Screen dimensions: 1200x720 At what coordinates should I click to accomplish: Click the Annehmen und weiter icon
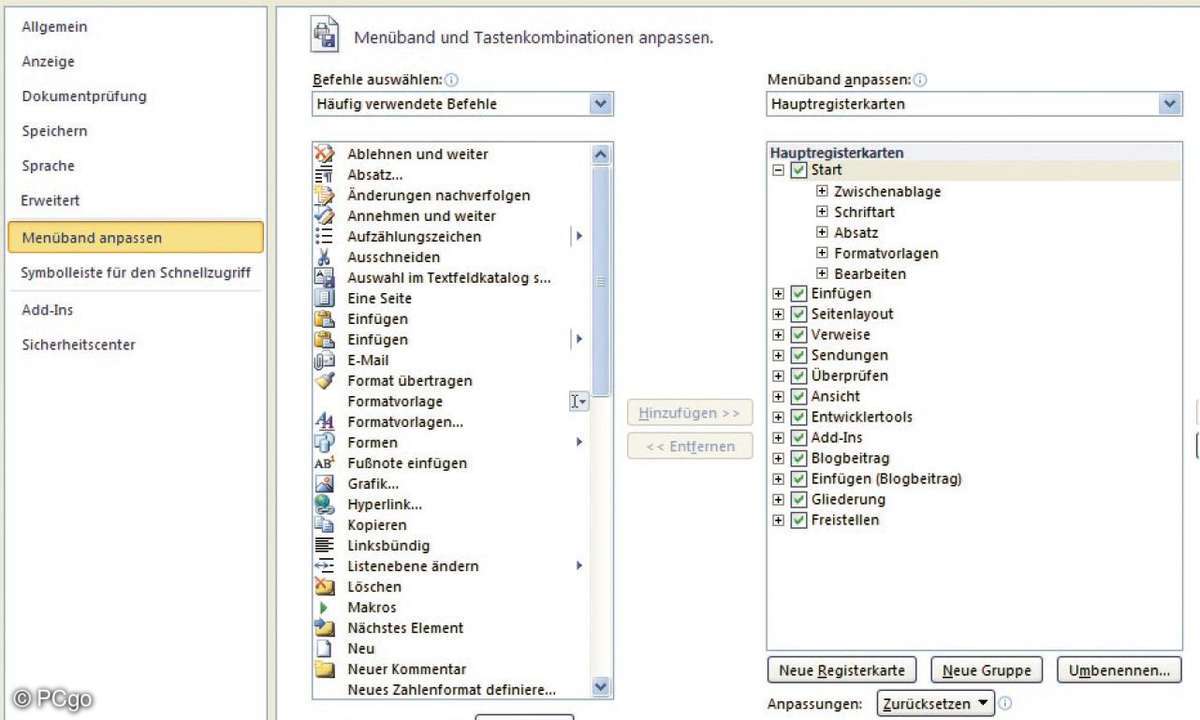[x=324, y=216]
